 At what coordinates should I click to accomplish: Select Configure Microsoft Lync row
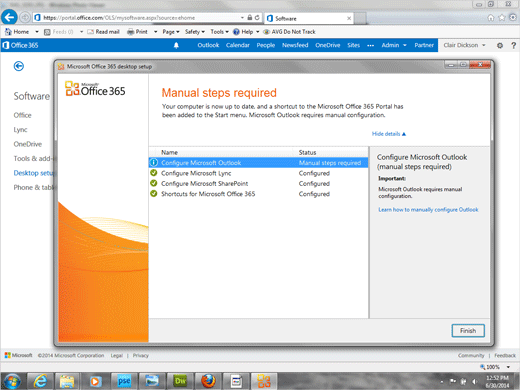(x=258, y=173)
